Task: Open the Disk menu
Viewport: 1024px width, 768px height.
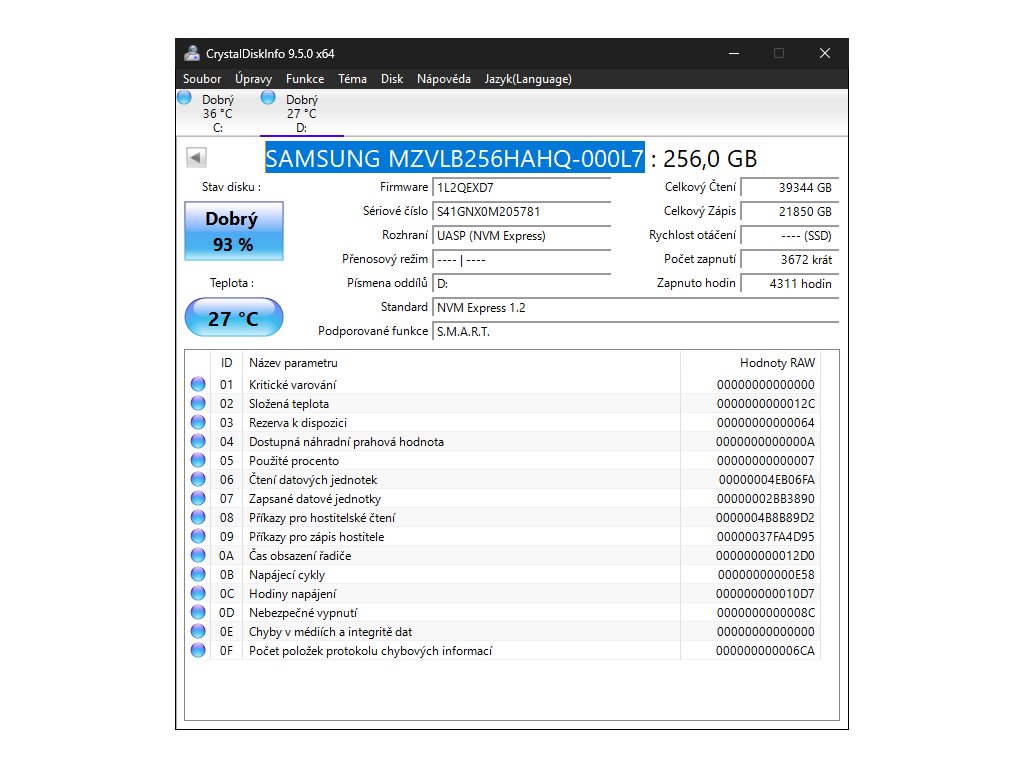Action: tap(392, 79)
